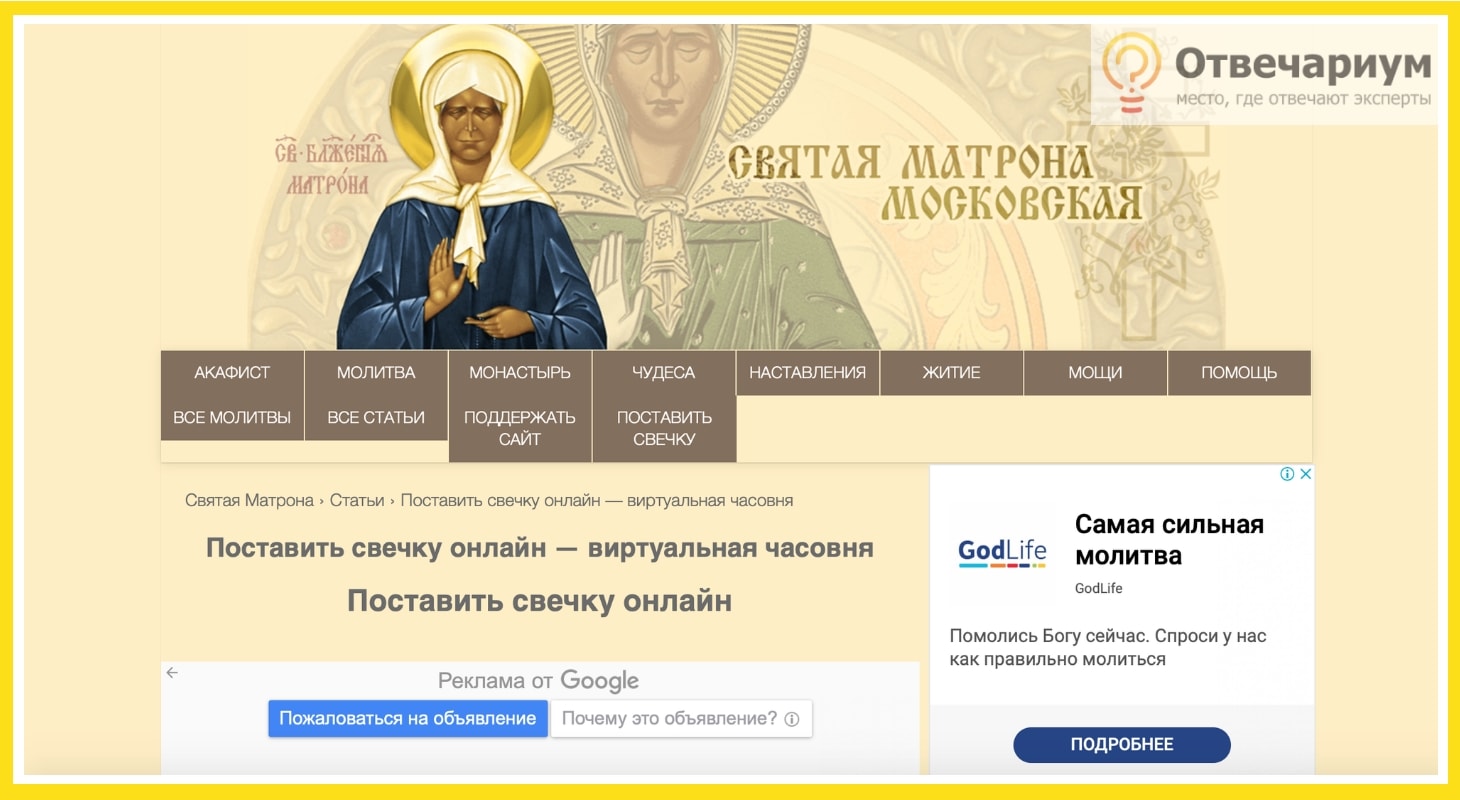This screenshot has width=1460, height=800.
Task: Click the Святая Матрона Московская banner title
Action: (x=934, y=182)
